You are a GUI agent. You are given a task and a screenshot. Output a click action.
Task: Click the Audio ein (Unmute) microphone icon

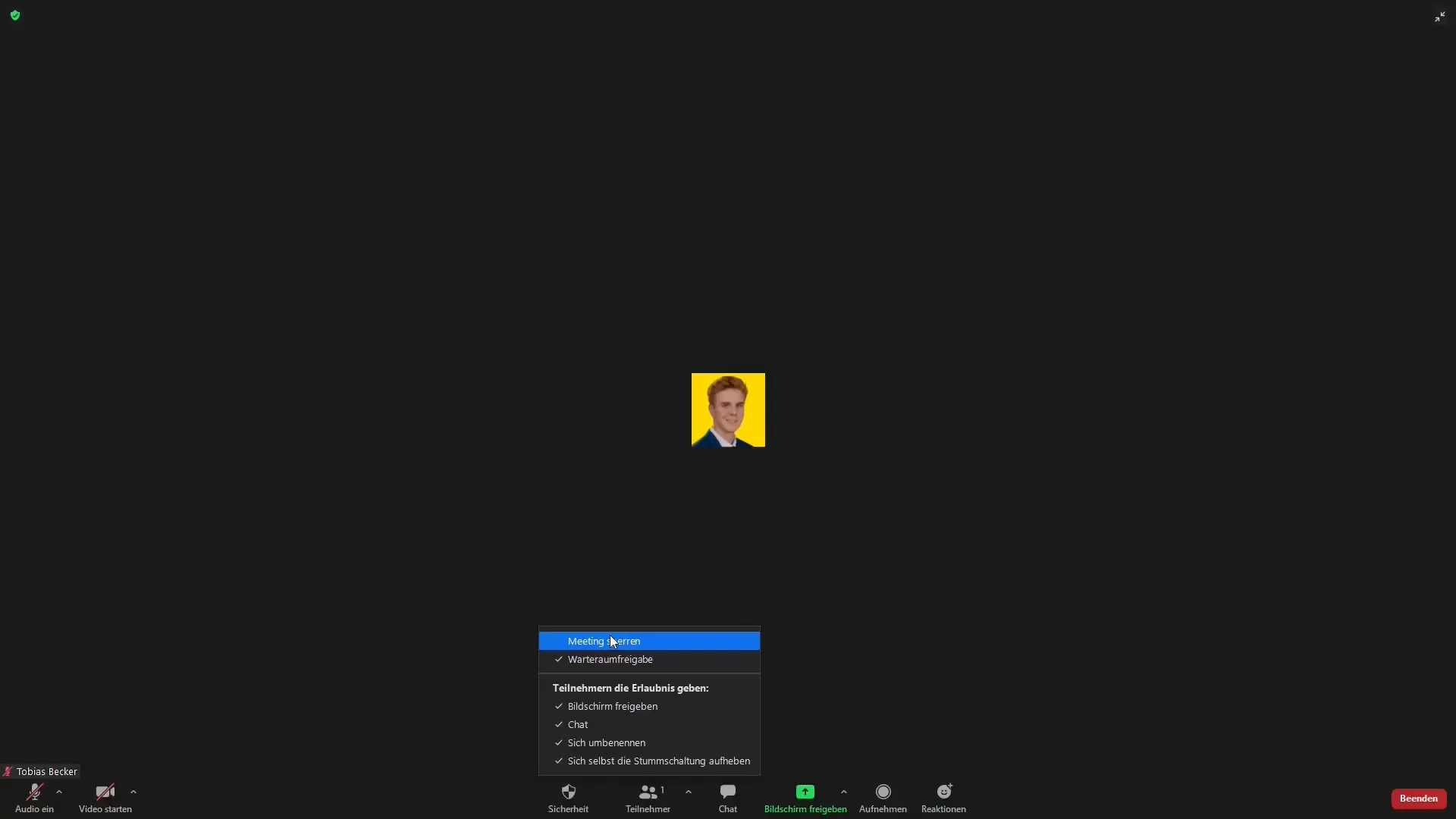(34, 792)
